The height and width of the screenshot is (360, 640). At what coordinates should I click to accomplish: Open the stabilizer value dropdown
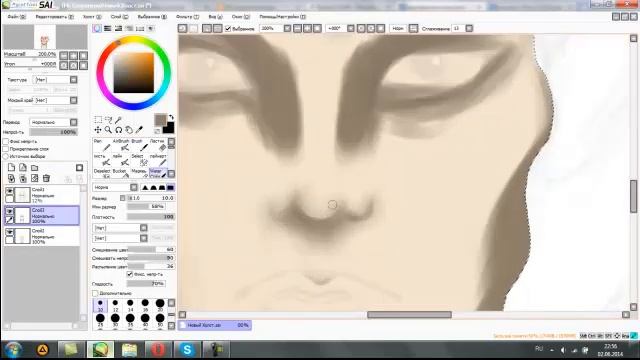[469, 28]
